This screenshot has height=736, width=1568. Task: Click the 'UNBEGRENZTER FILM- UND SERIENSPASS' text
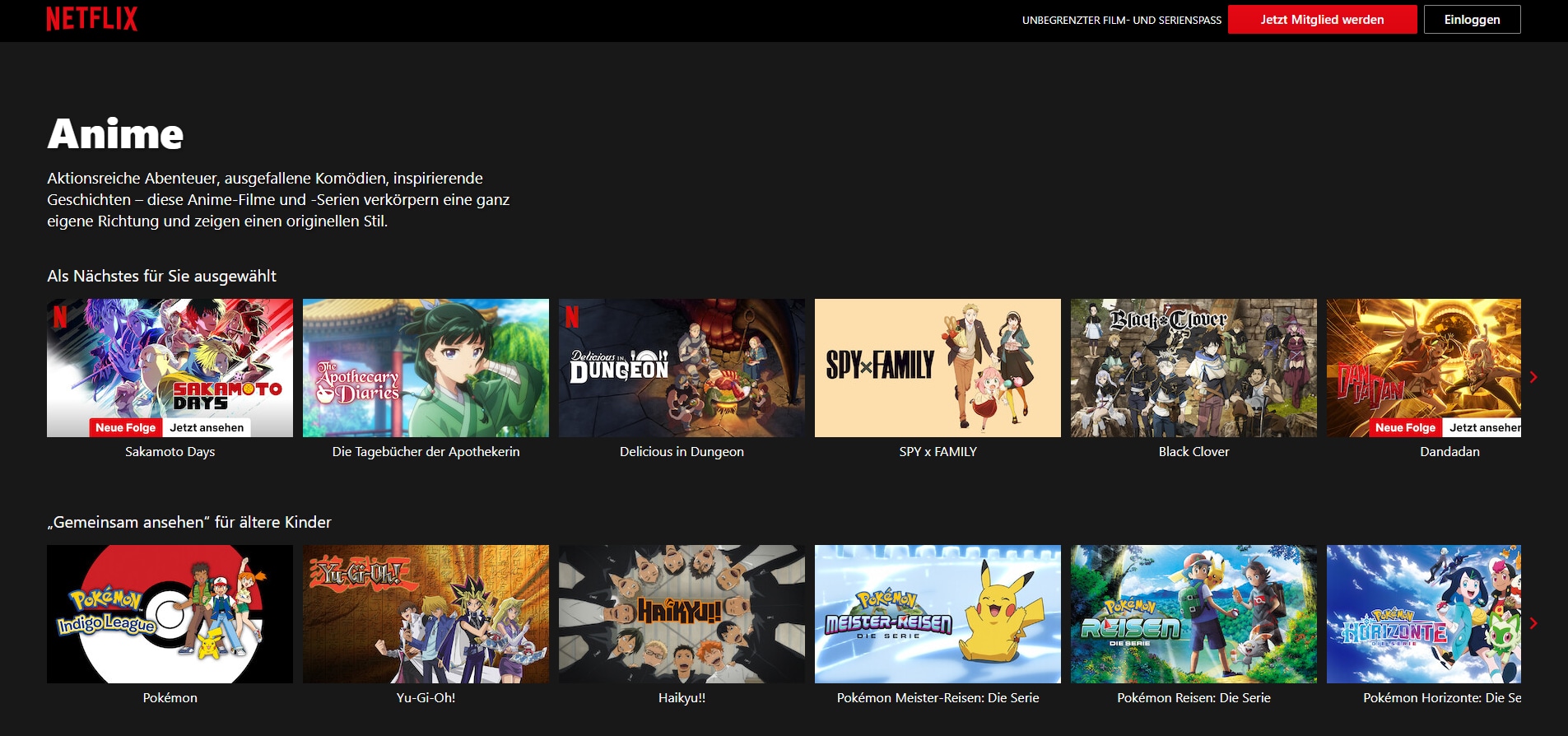pyautogui.click(x=1121, y=21)
